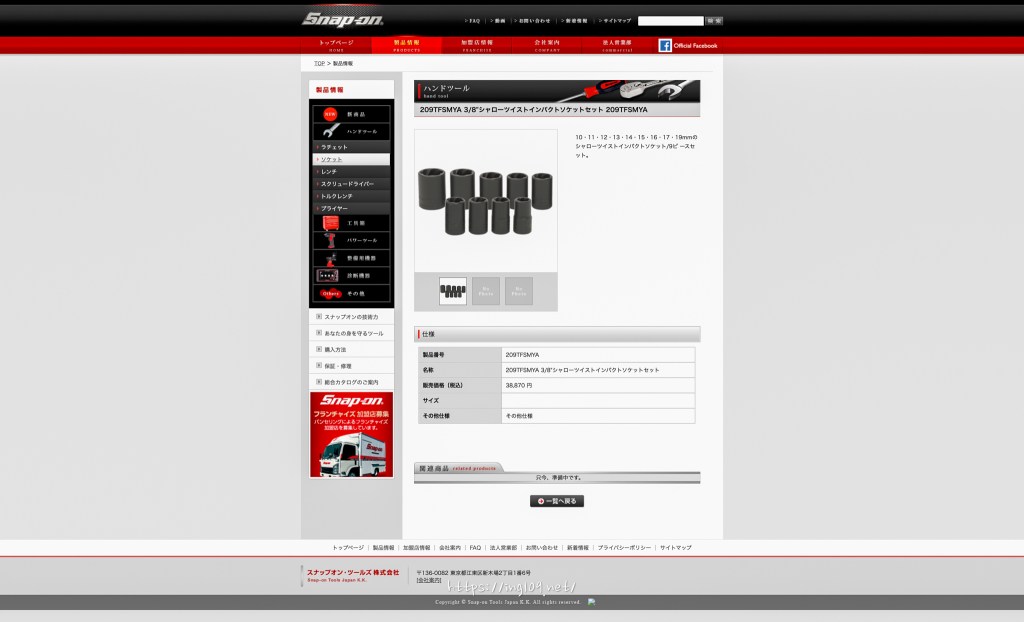Click the Snap-on franchise truck banner

(351, 434)
